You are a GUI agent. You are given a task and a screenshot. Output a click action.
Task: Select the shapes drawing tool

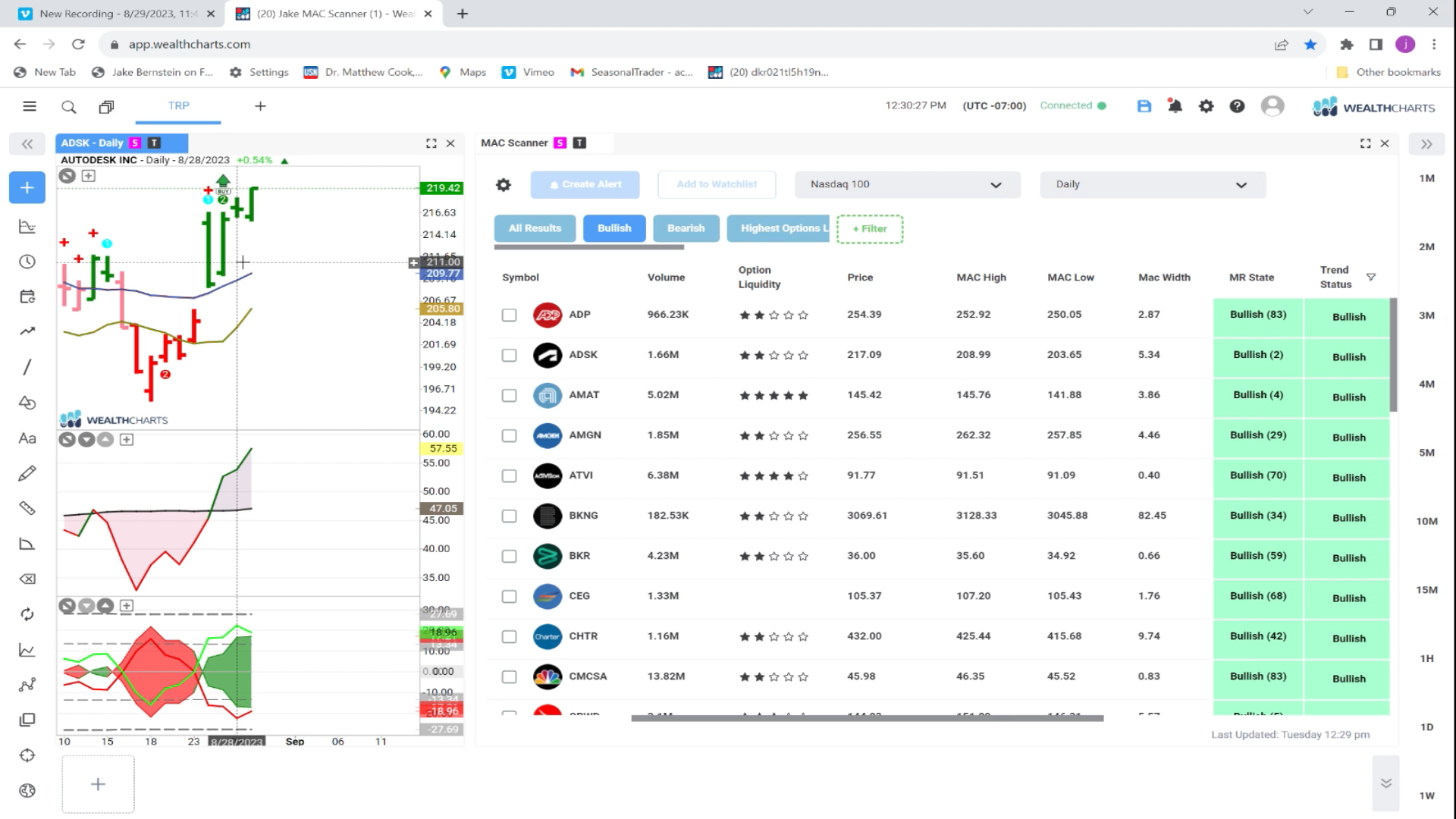click(x=27, y=403)
